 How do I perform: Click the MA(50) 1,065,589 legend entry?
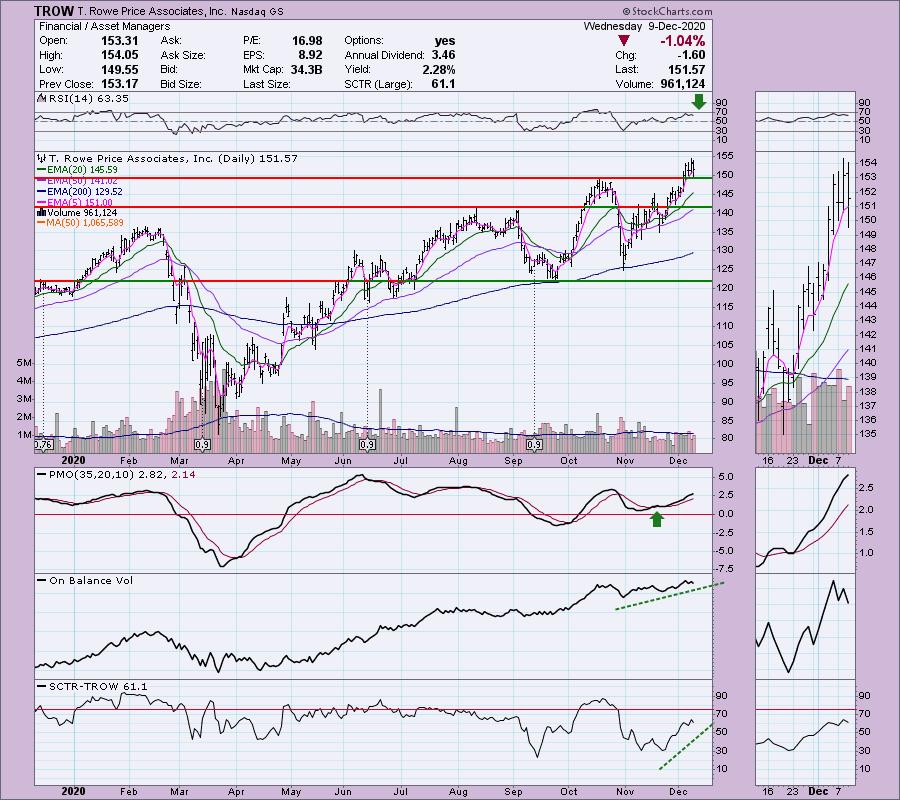pos(86,223)
